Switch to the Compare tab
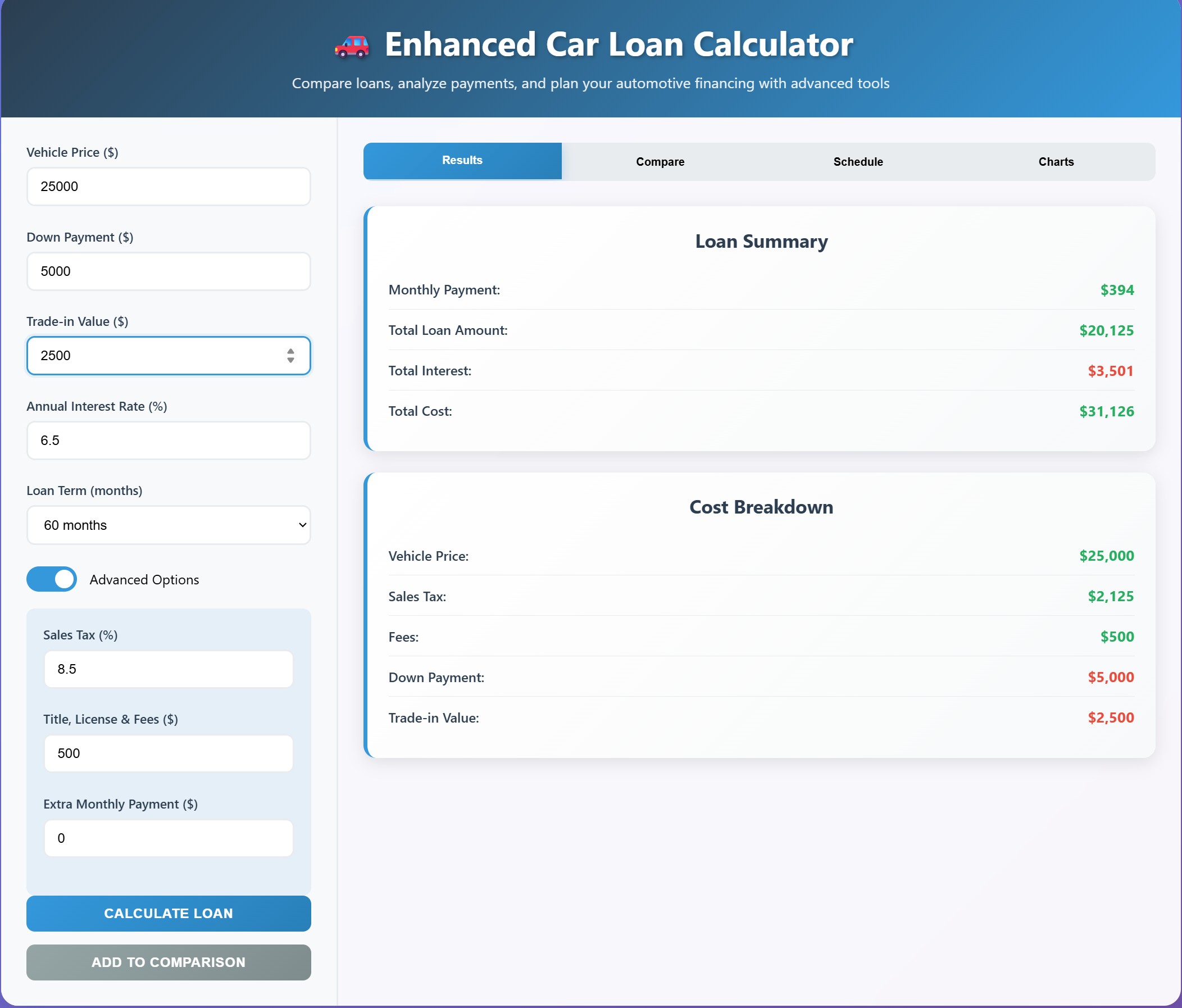 coord(660,161)
